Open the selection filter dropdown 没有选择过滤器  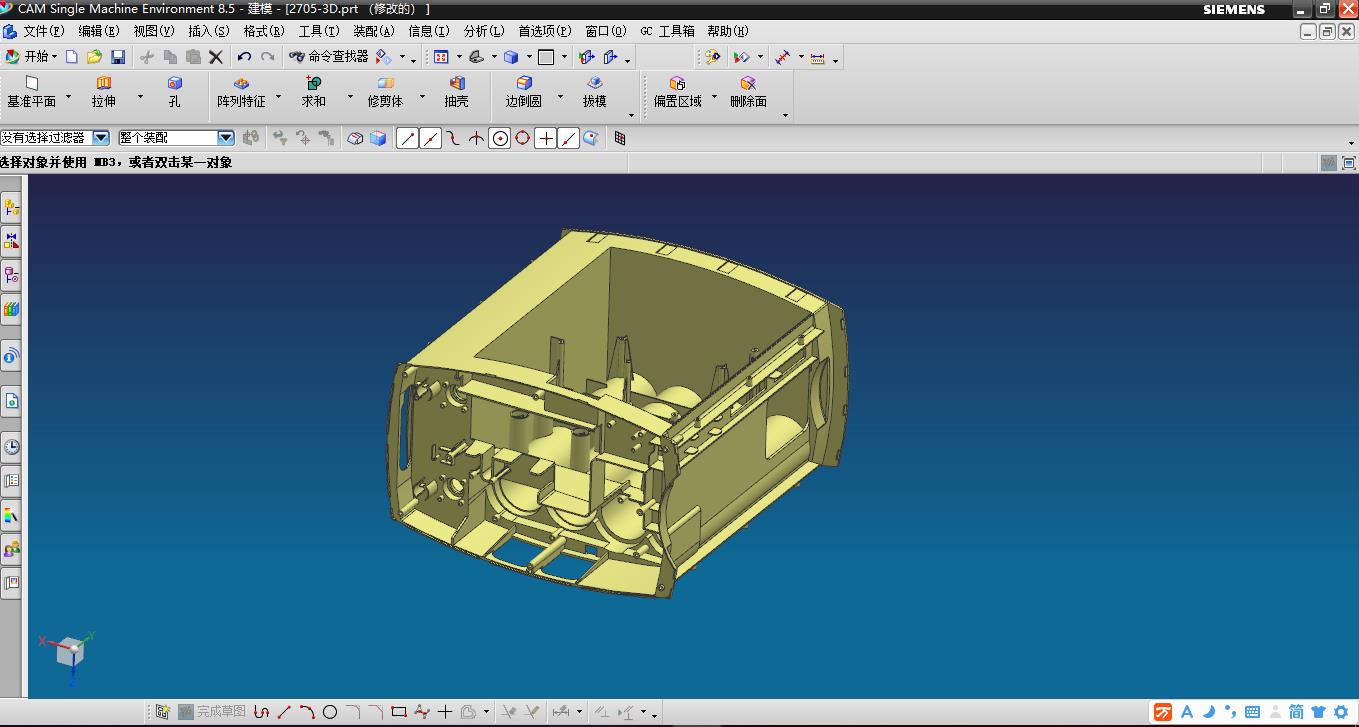(101, 138)
